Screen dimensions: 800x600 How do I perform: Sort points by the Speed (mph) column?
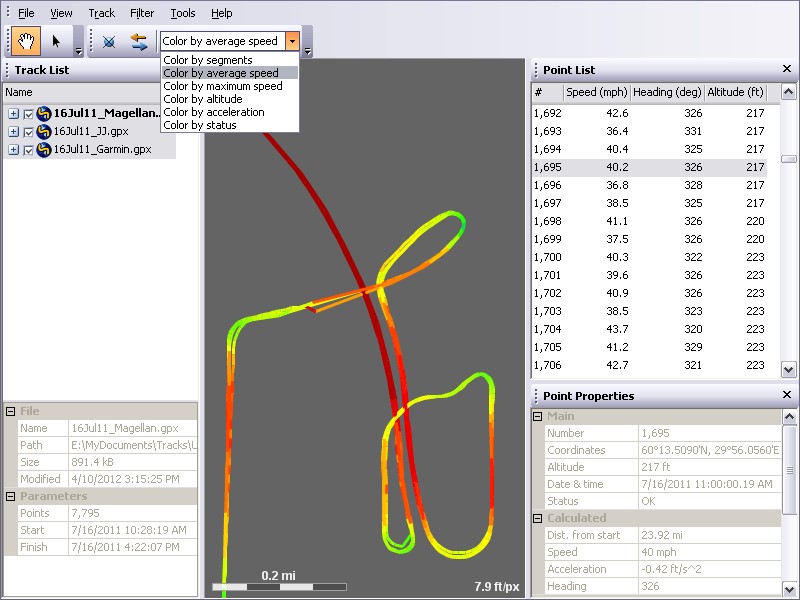point(598,92)
